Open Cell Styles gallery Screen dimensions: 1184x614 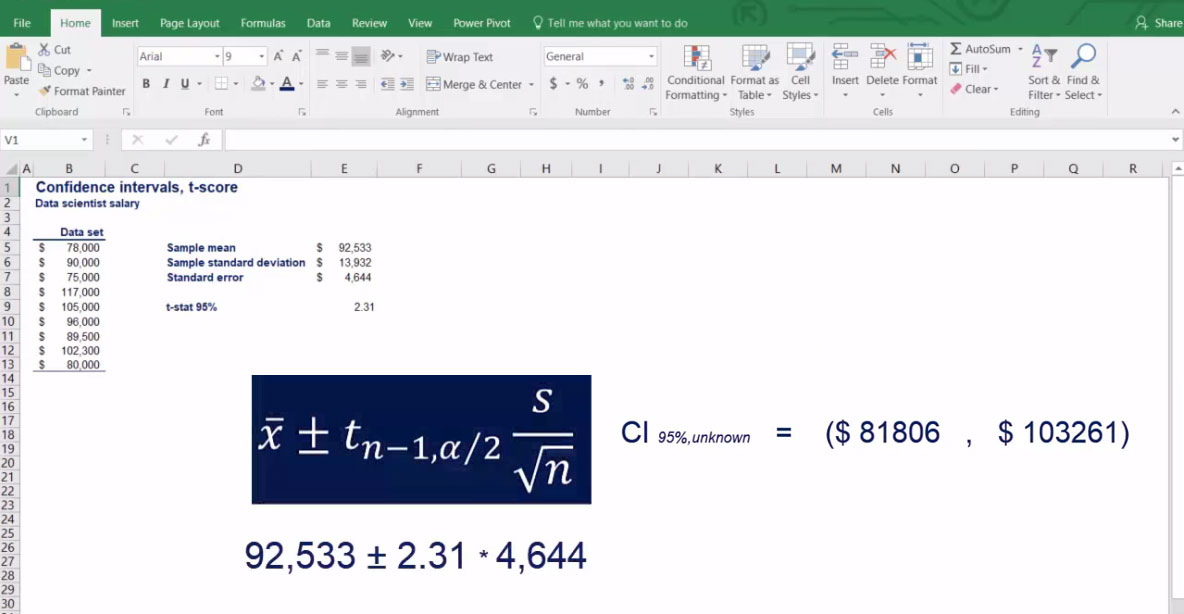coord(800,73)
